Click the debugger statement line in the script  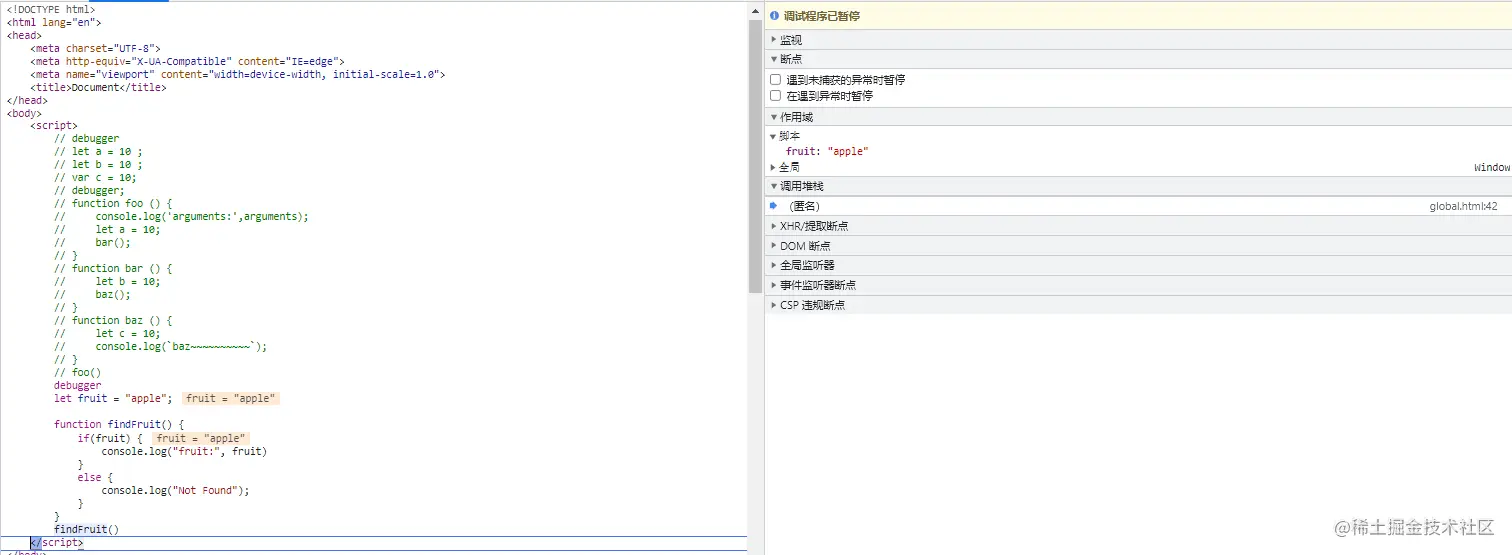point(78,385)
